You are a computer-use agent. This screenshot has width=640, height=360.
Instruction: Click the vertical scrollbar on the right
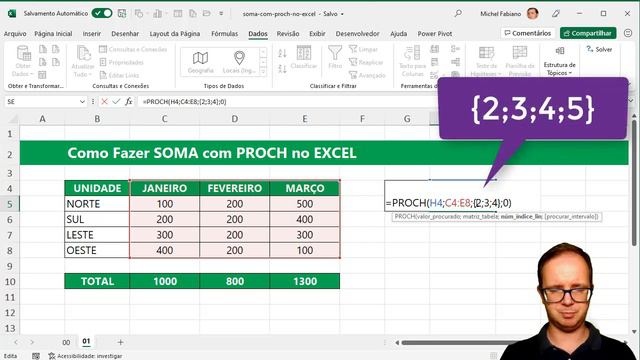pos(634,184)
